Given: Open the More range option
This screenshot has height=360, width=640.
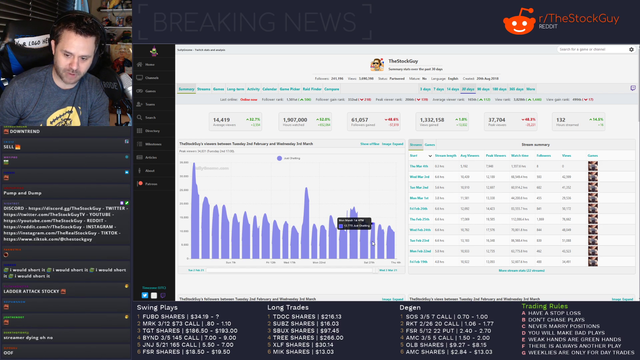Looking at the screenshot, I should [x=531, y=89].
